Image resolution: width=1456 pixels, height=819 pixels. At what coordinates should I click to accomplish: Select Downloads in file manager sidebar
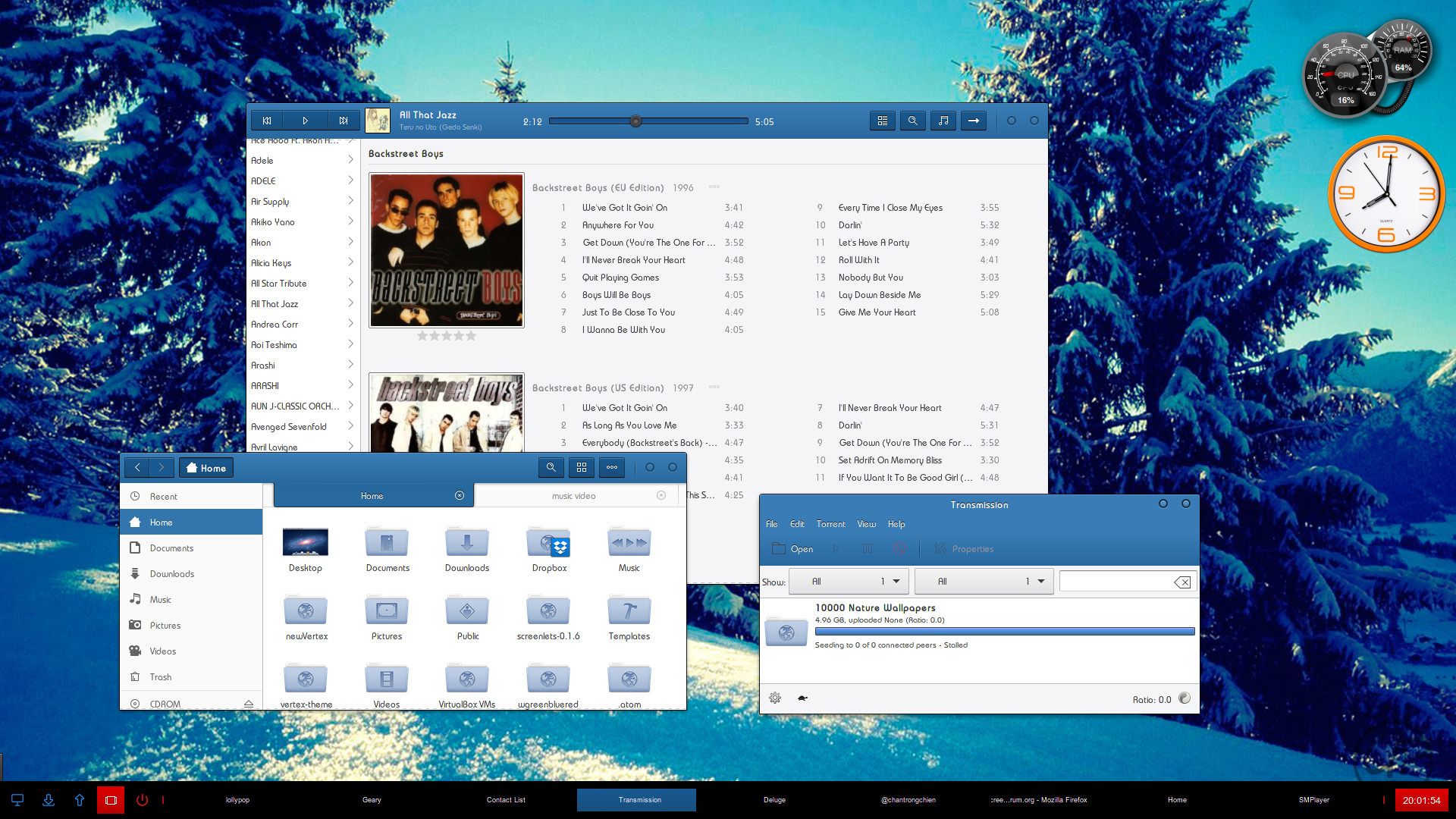pyautogui.click(x=191, y=573)
